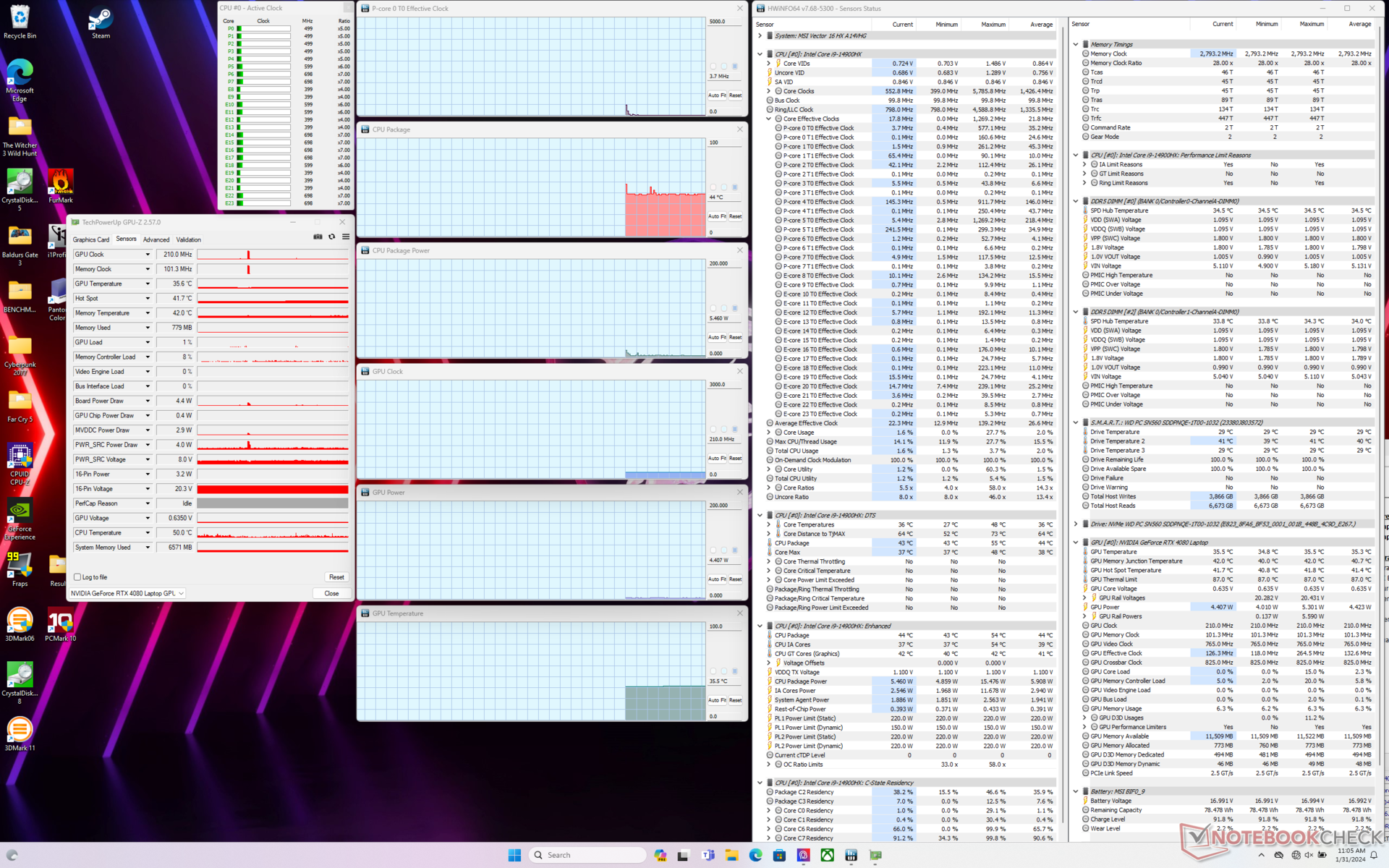The height and width of the screenshot is (868, 1389).
Task: Open the NVIDIA GeForce RTX 4080 GPU selector
Action: click(x=127, y=593)
